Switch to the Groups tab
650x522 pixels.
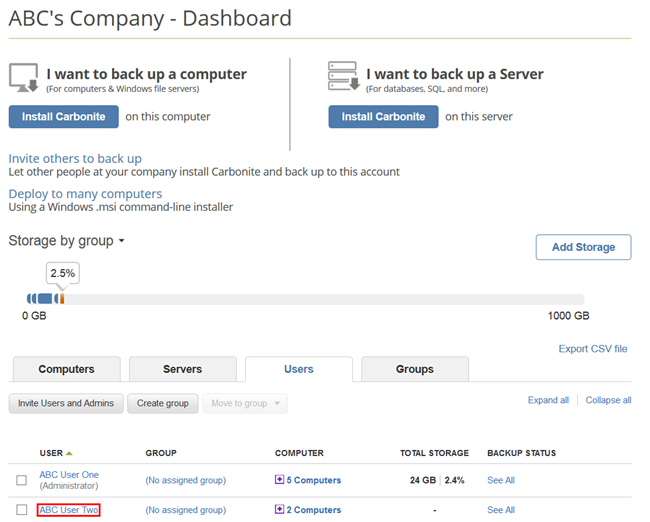tap(414, 369)
